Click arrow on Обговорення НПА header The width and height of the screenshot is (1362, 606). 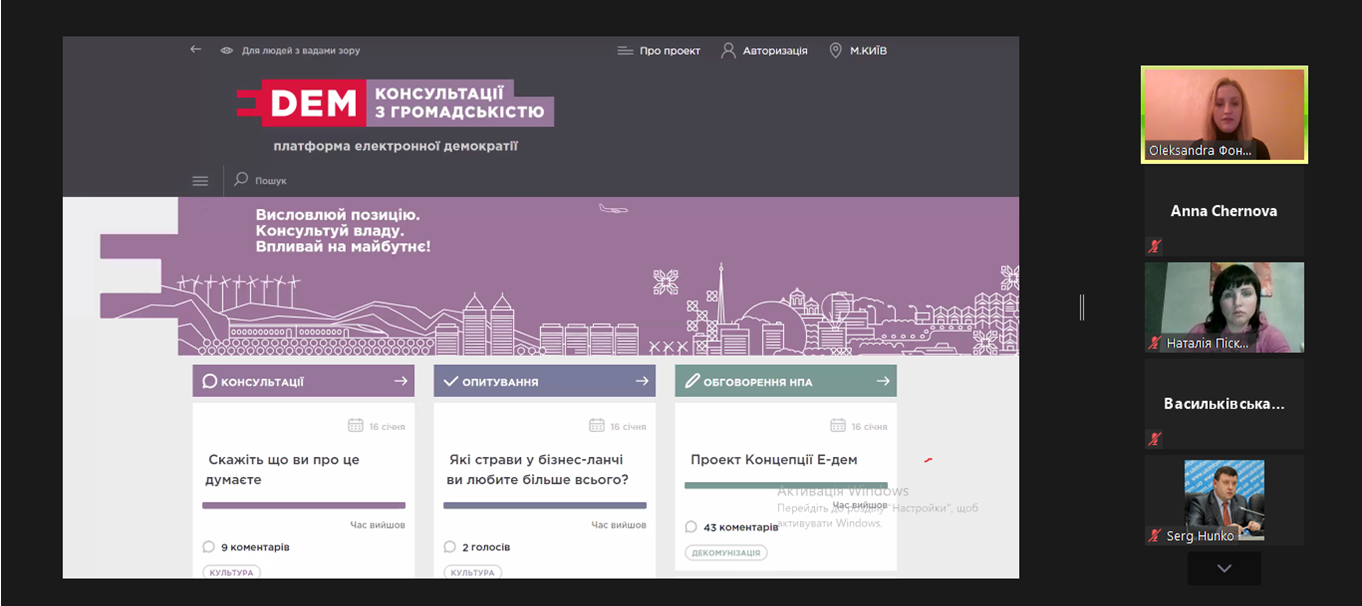click(883, 381)
